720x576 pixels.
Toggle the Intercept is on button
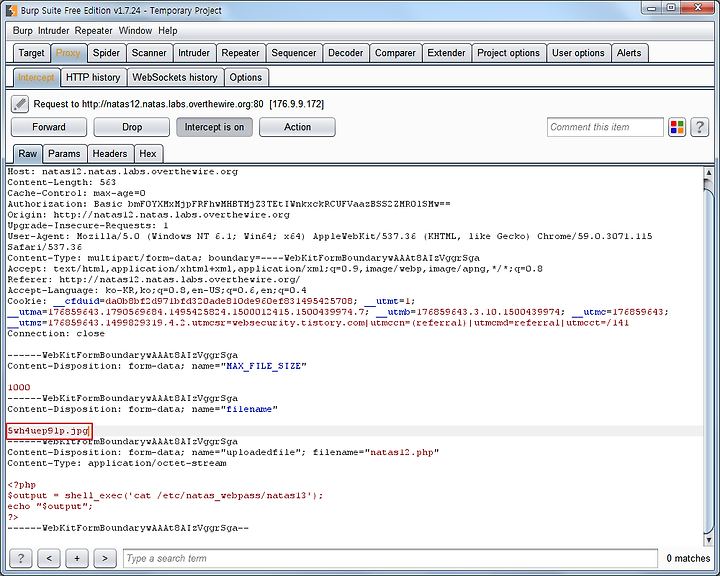coord(214,127)
